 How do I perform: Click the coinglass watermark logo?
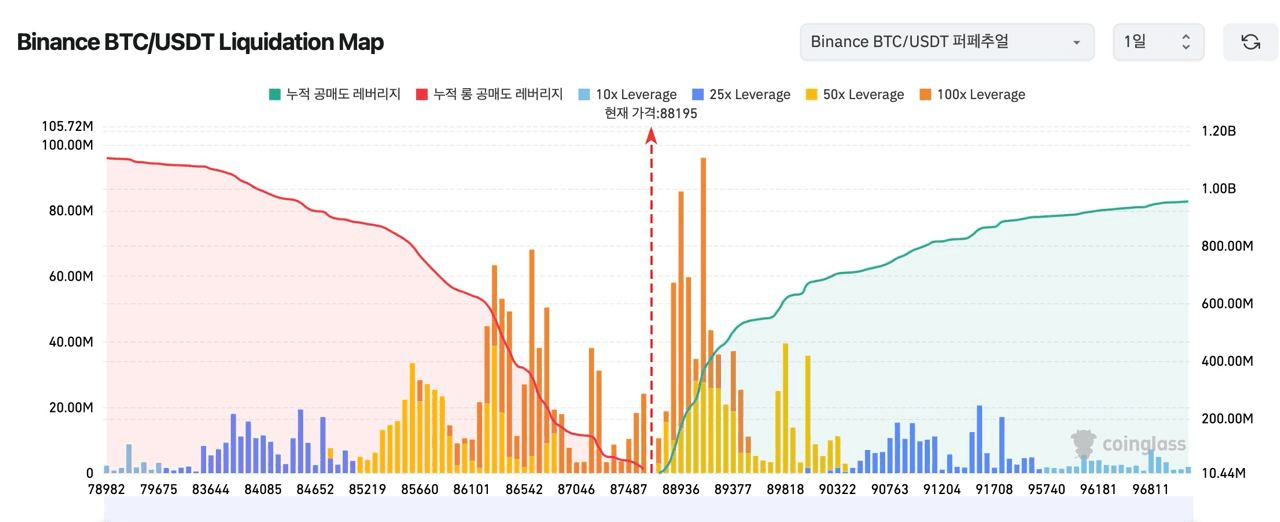click(x=1128, y=444)
